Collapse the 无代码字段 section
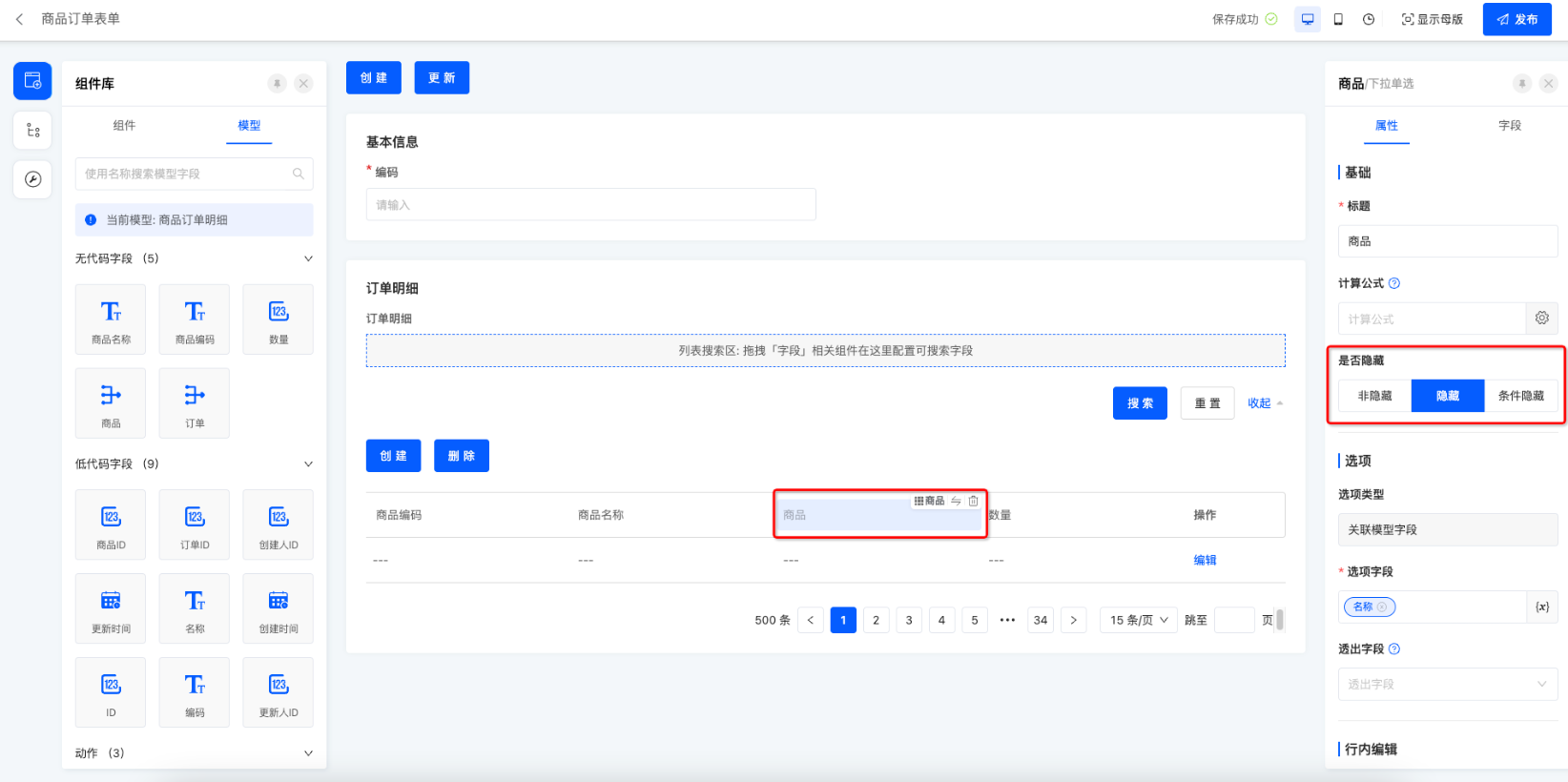Viewport: 1568px width, 782px height. [x=308, y=258]
